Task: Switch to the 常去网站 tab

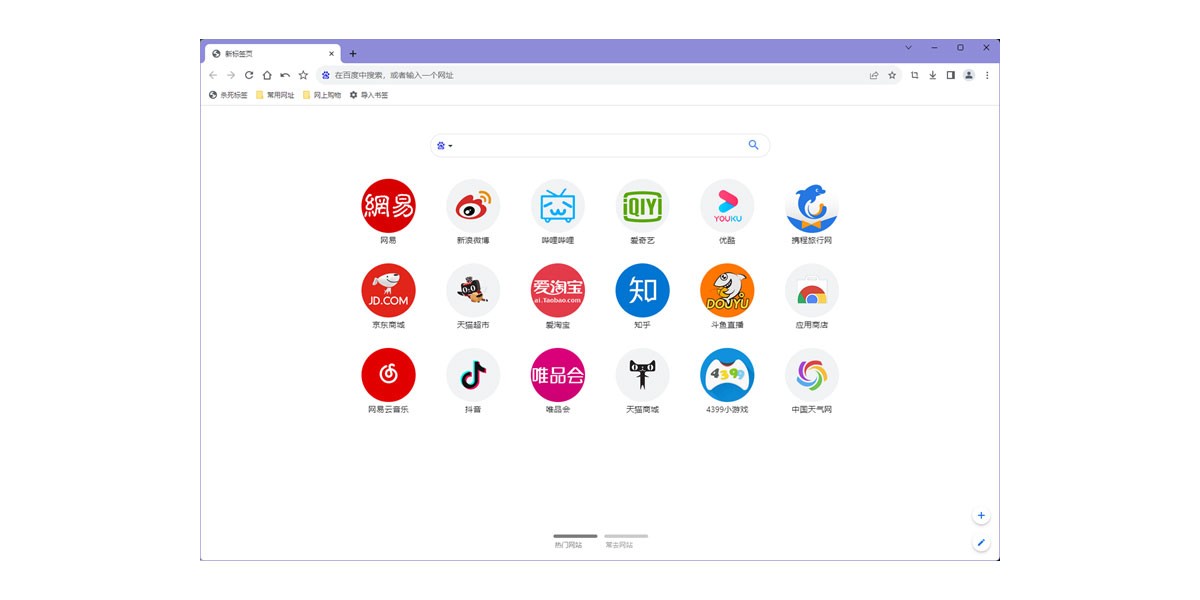Action: coord(626,540)
